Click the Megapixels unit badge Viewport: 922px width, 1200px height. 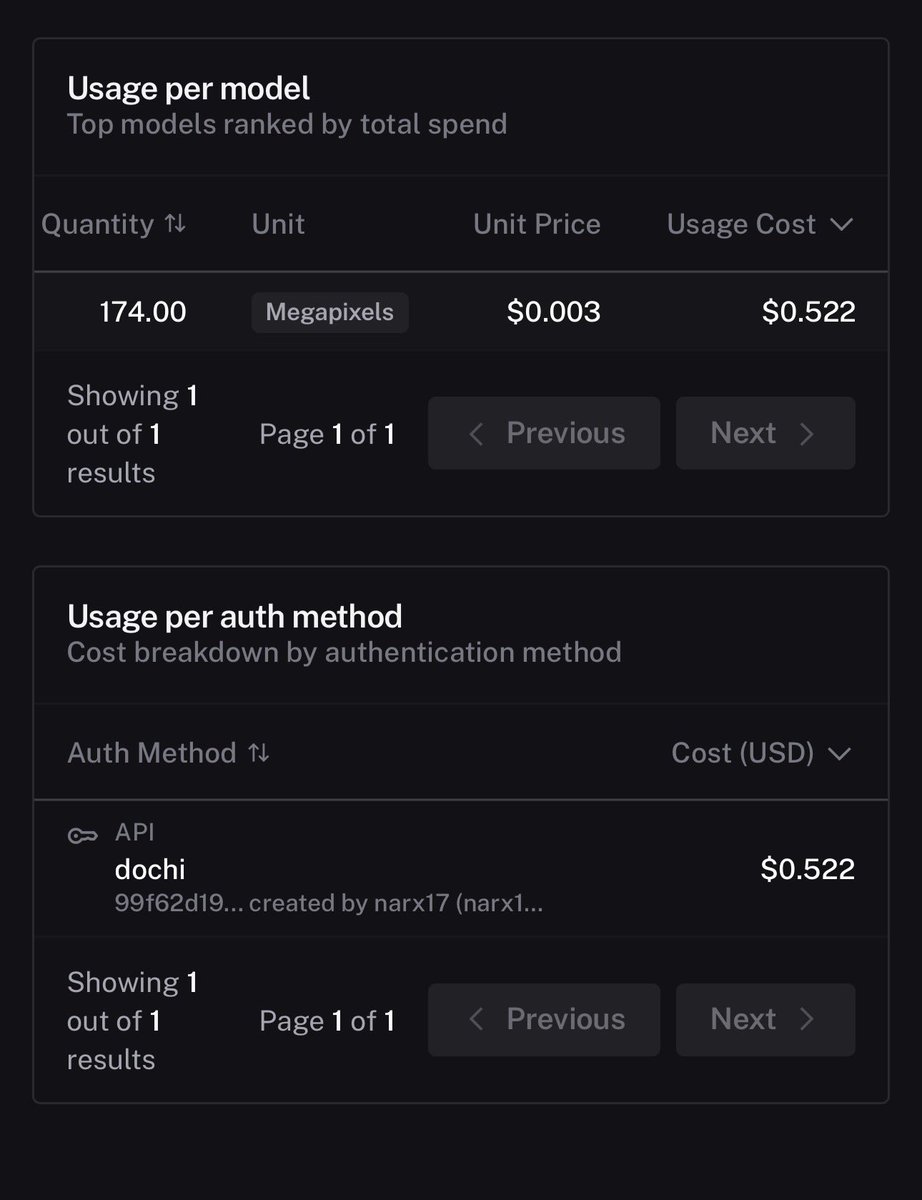[x=329, y=312]
